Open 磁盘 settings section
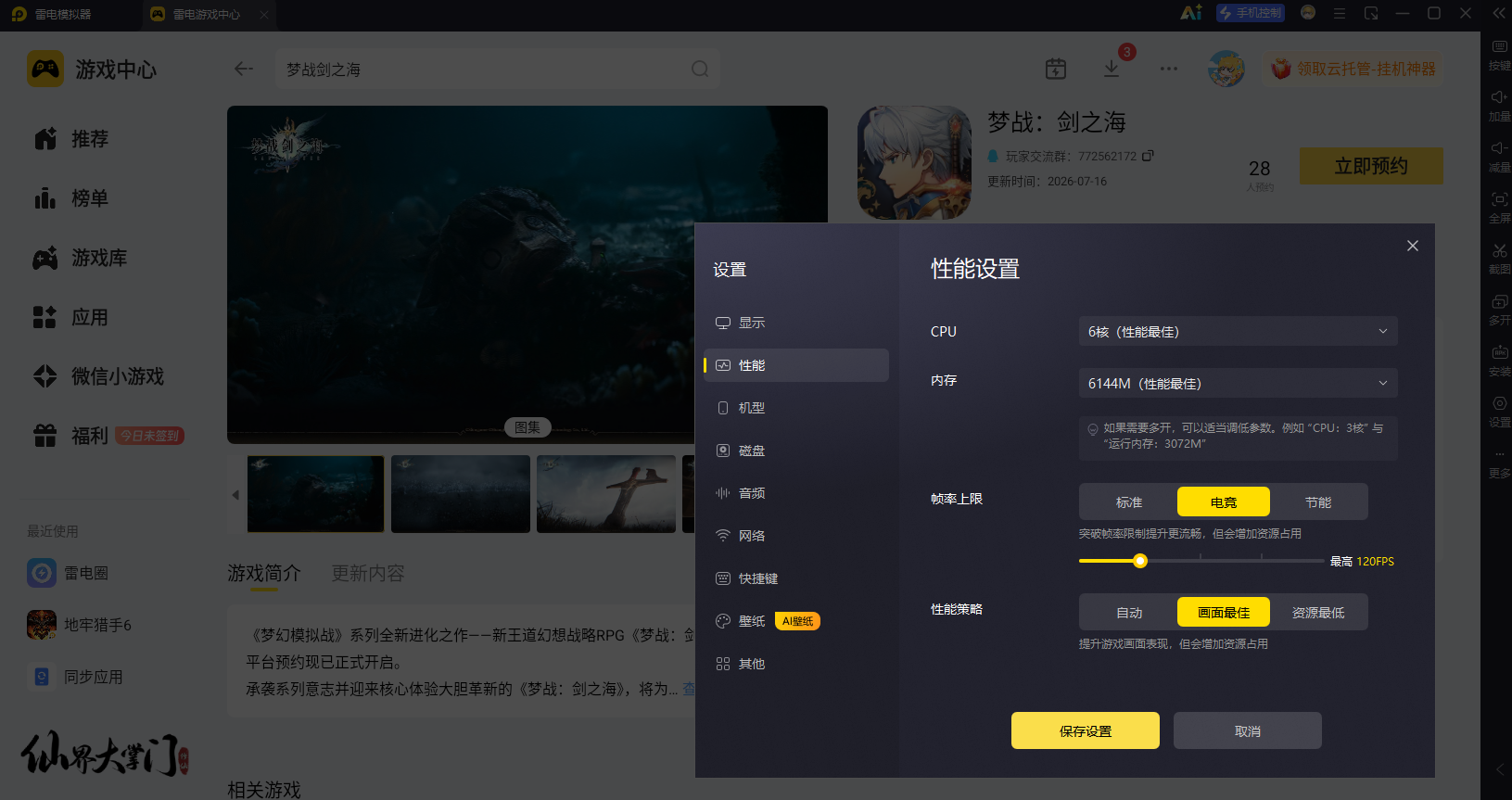 tap(796, 451)
